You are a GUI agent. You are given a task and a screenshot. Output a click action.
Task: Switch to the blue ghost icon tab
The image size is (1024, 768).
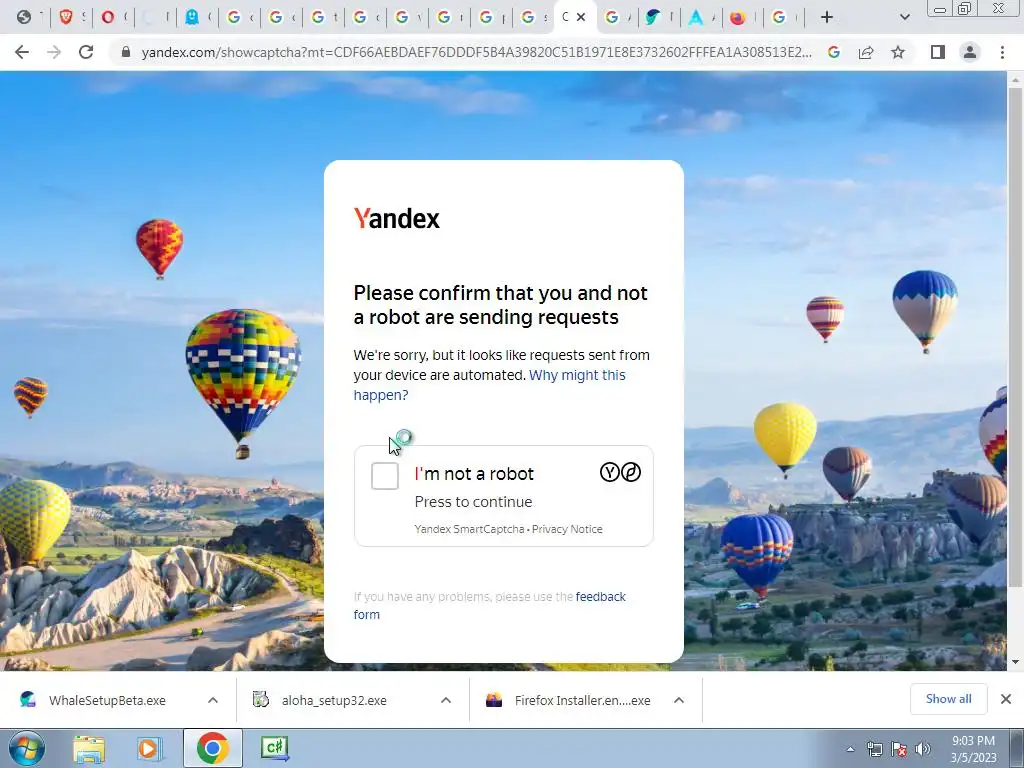(191, 18)
